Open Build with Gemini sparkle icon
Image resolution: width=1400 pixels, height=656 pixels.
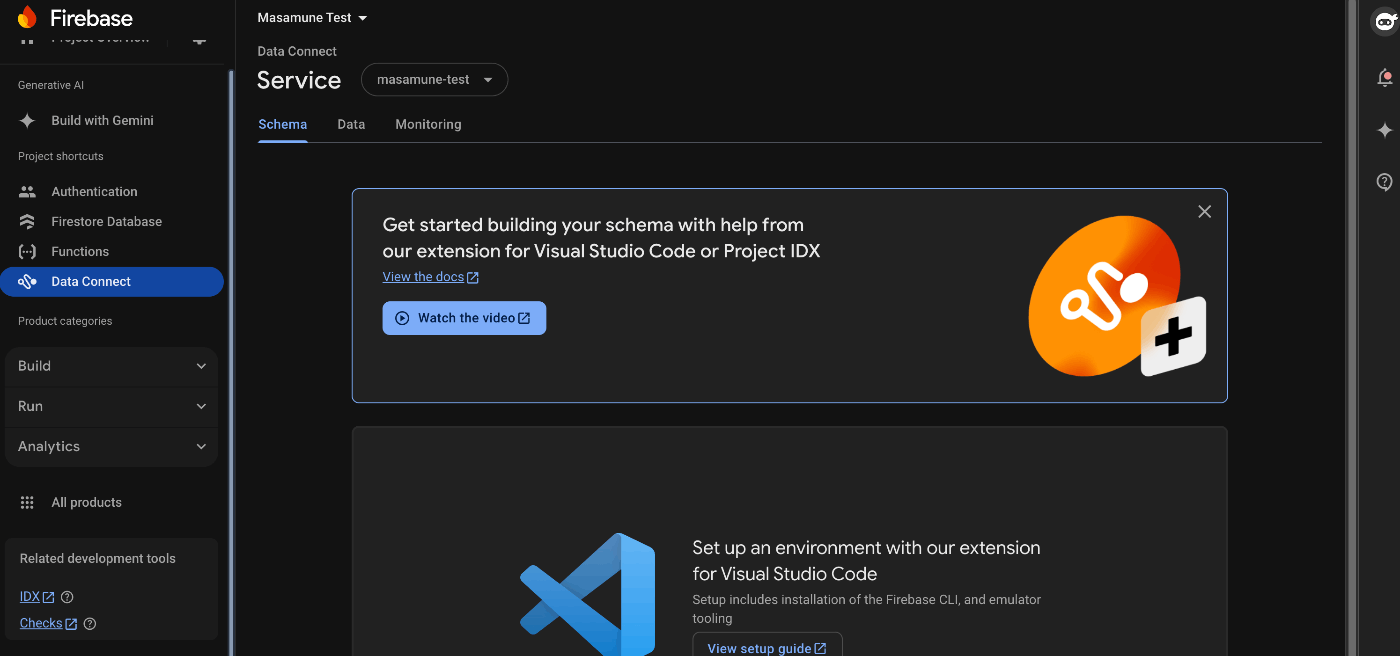(28, 120)
